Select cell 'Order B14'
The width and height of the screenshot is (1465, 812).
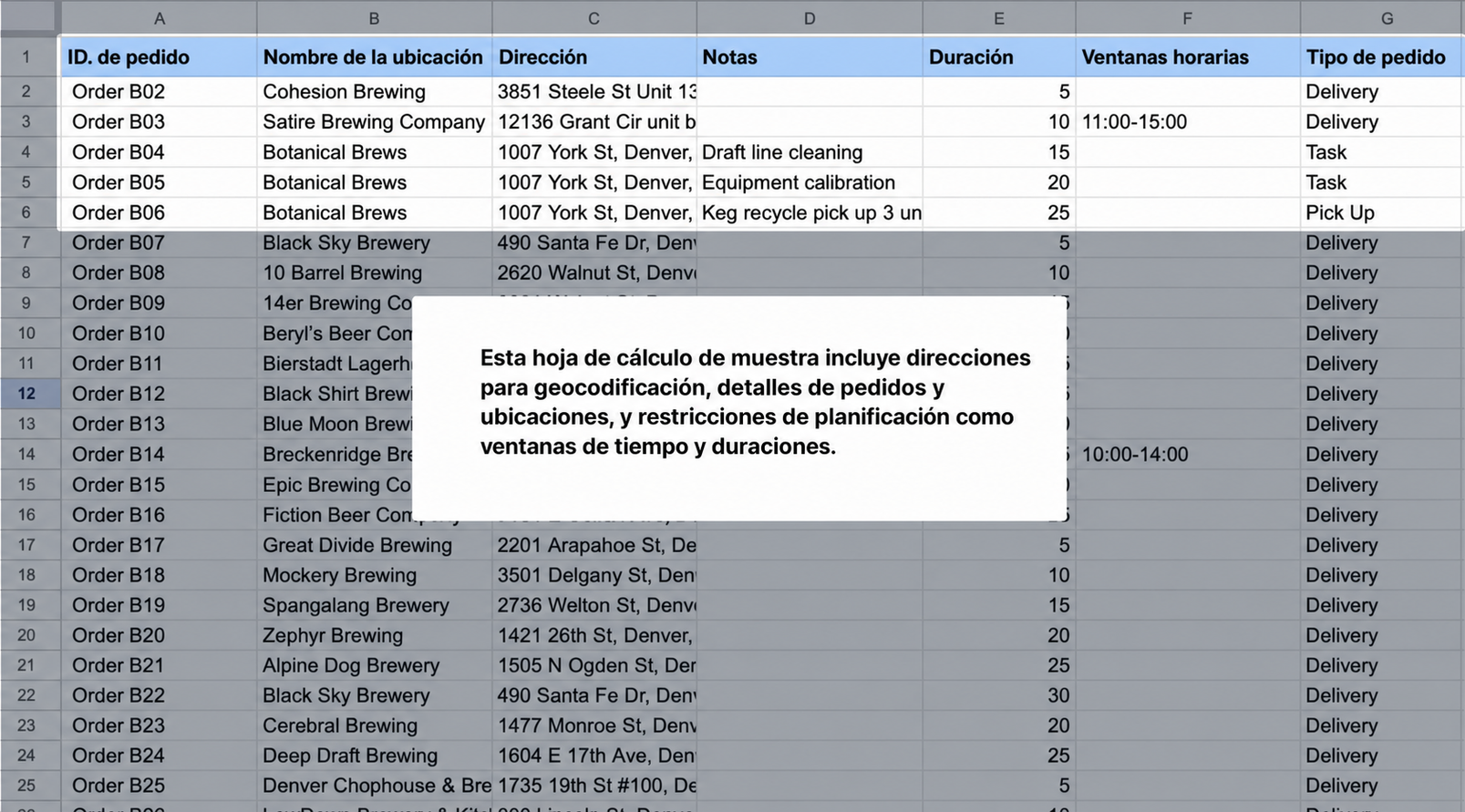[x=159, y=454]
